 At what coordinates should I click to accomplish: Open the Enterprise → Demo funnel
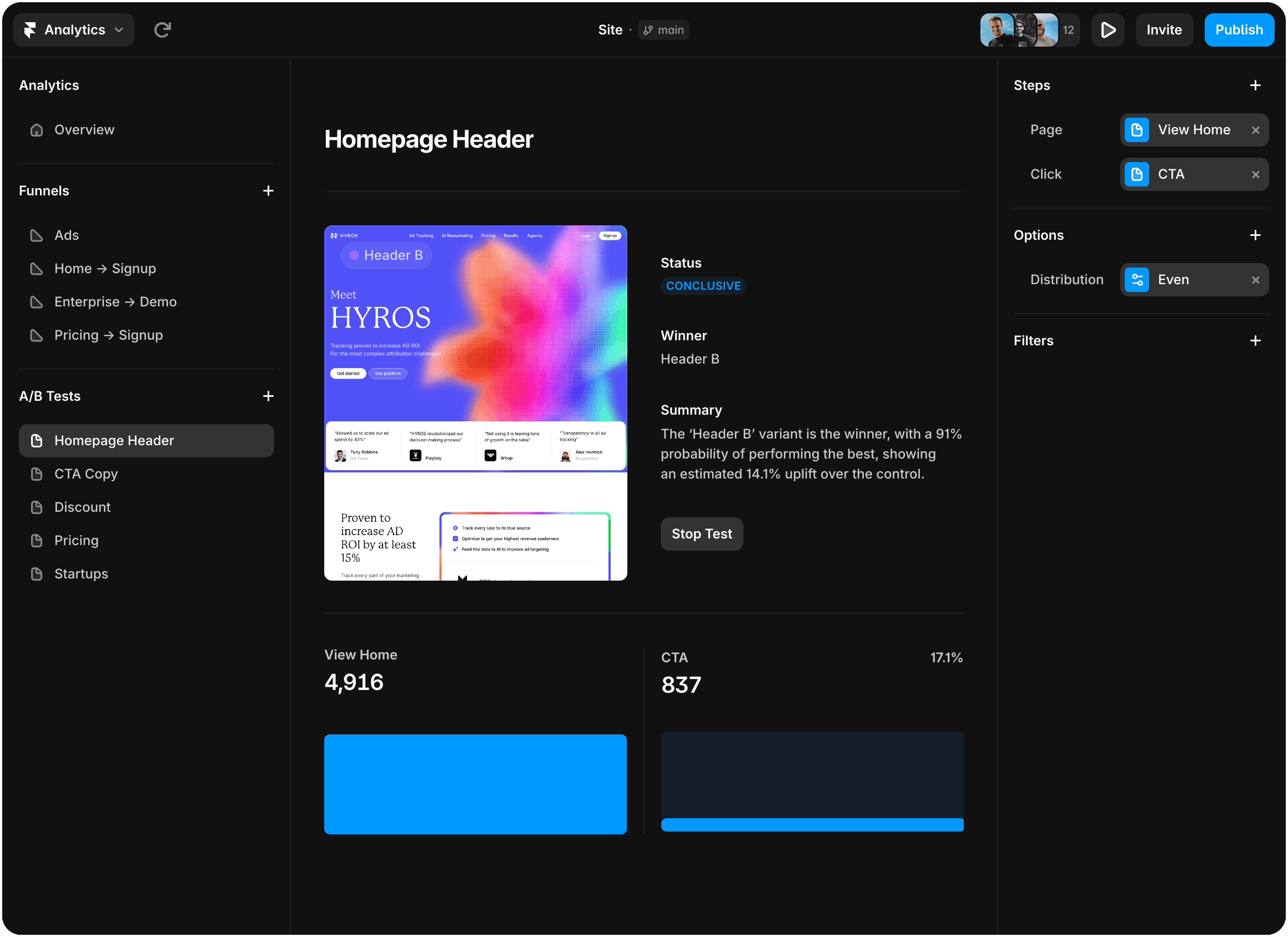(x=147, y=302)
